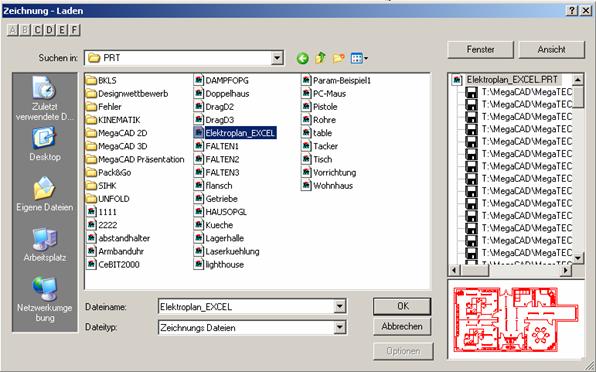This screenshot has height=372, width=596.
Task: Select the 1111 drawing file
Action: click(x=102, y=212)
